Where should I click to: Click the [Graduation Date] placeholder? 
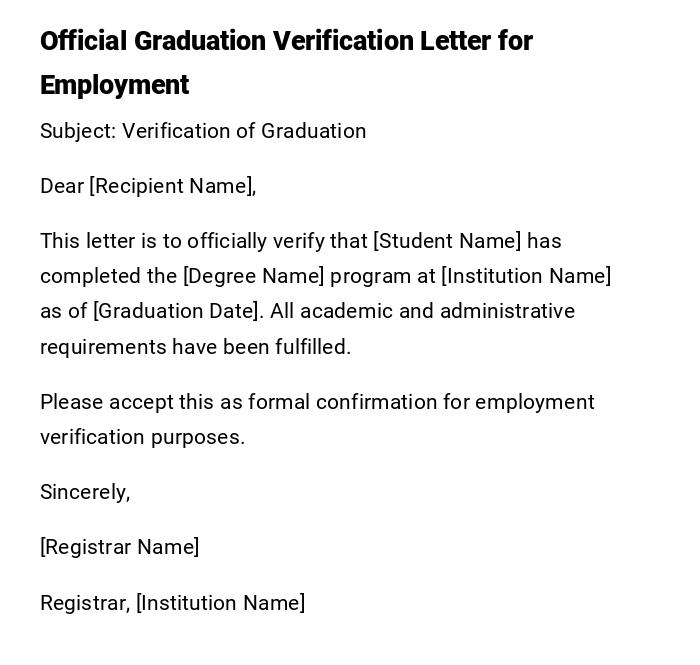coord(178,311)
